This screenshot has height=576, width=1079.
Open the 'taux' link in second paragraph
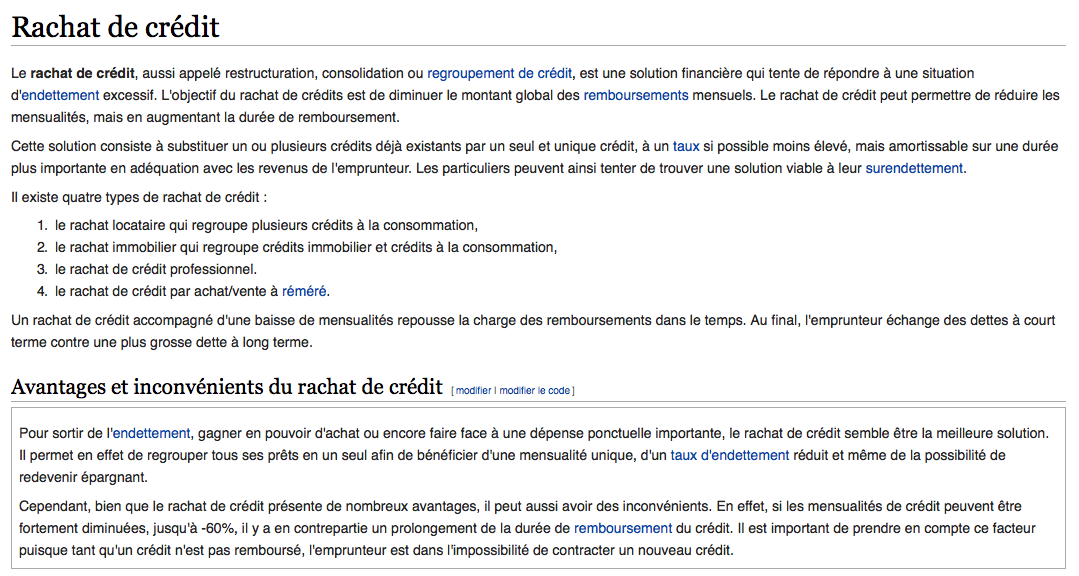tap(686, 146)
